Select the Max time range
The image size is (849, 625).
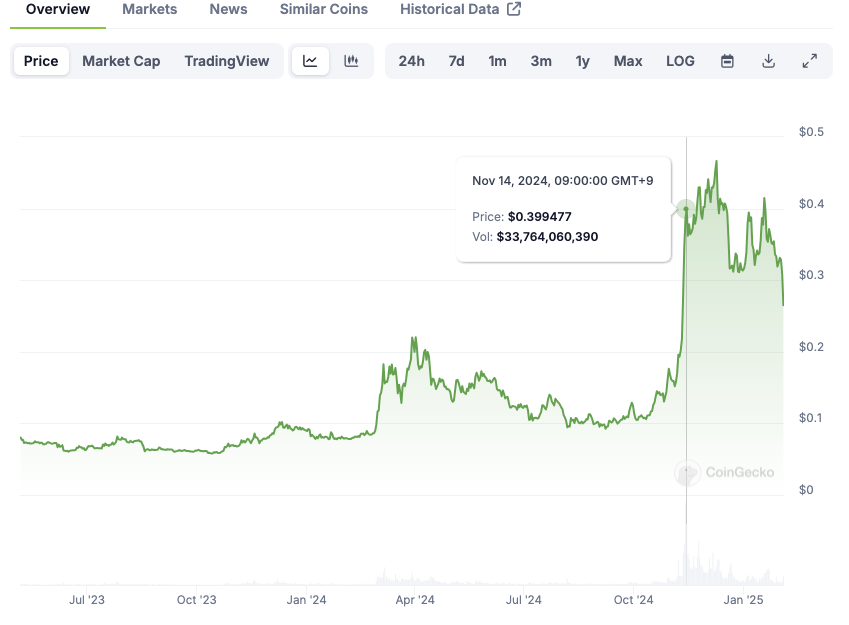pyautogui.click(x=628, y=61)
